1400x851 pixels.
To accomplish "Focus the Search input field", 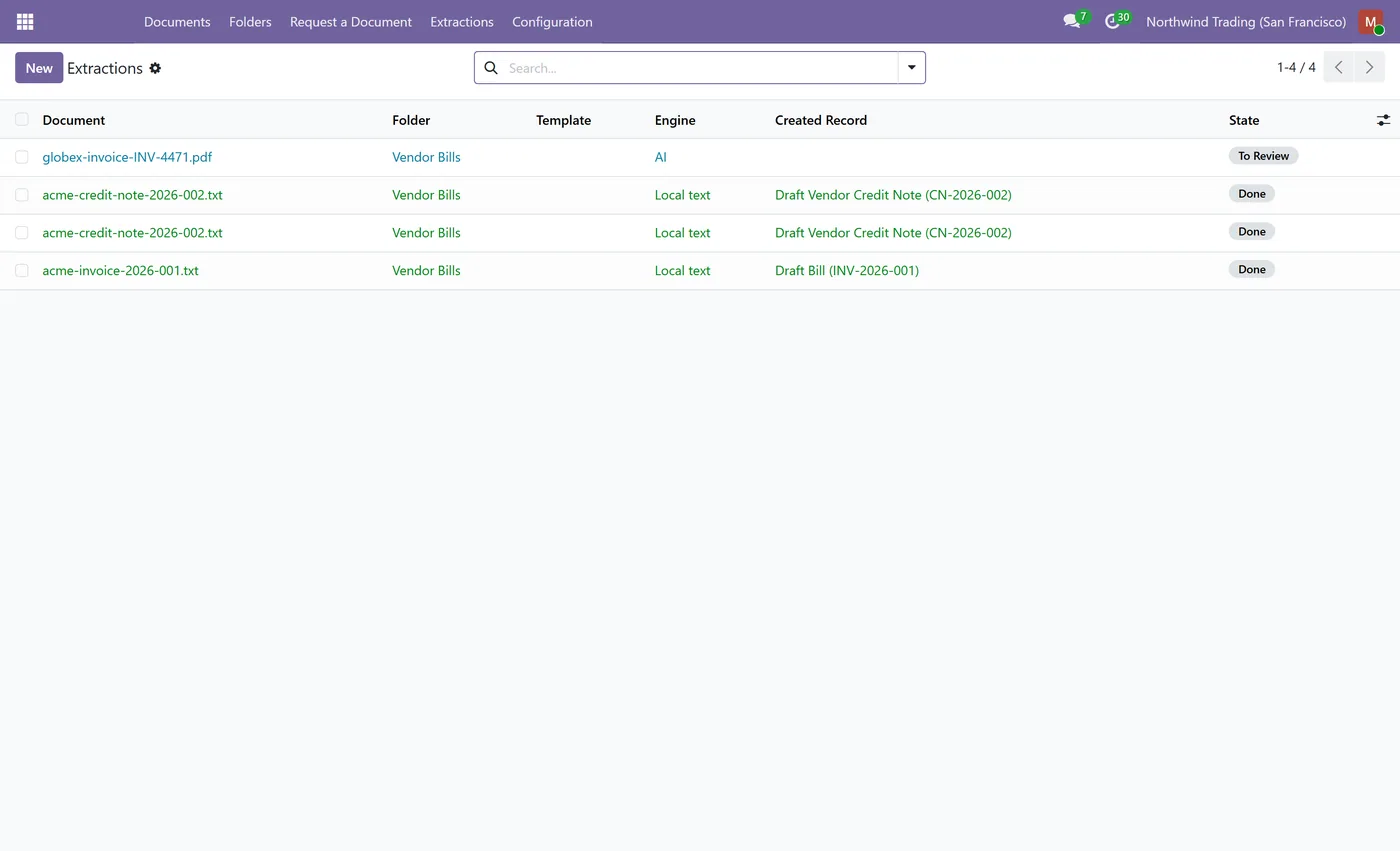I will point(700,68).
